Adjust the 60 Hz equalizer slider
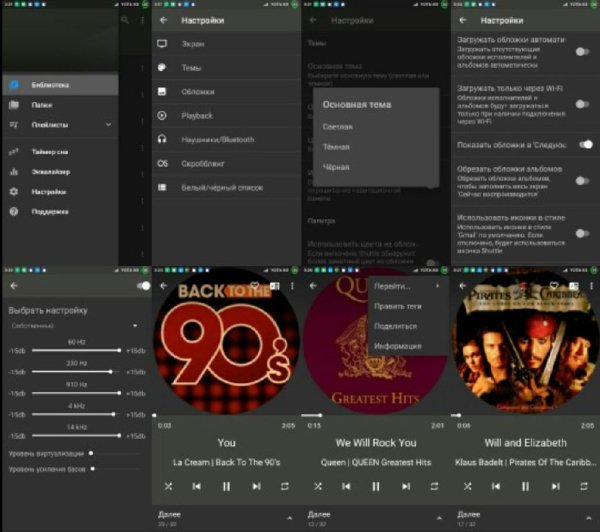 click(x=77, y=351)
